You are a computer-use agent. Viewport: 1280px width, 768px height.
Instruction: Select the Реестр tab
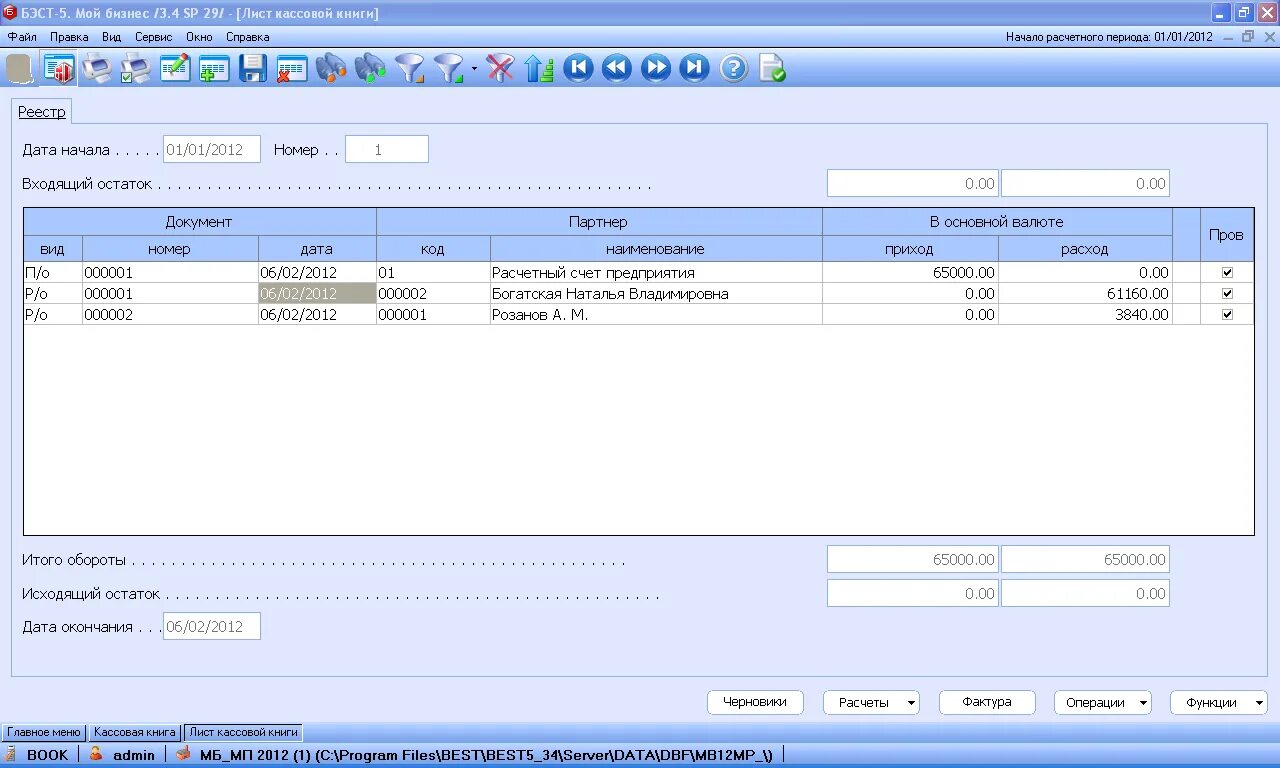42,112
